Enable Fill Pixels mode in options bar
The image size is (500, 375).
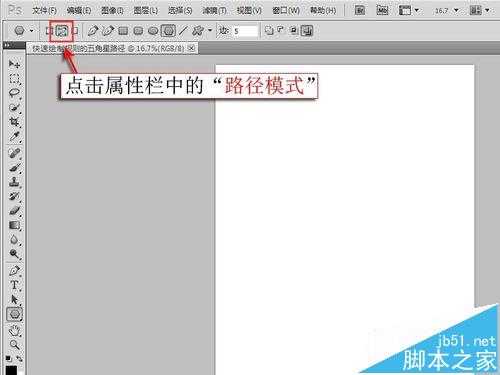click(x=75, y=31)
